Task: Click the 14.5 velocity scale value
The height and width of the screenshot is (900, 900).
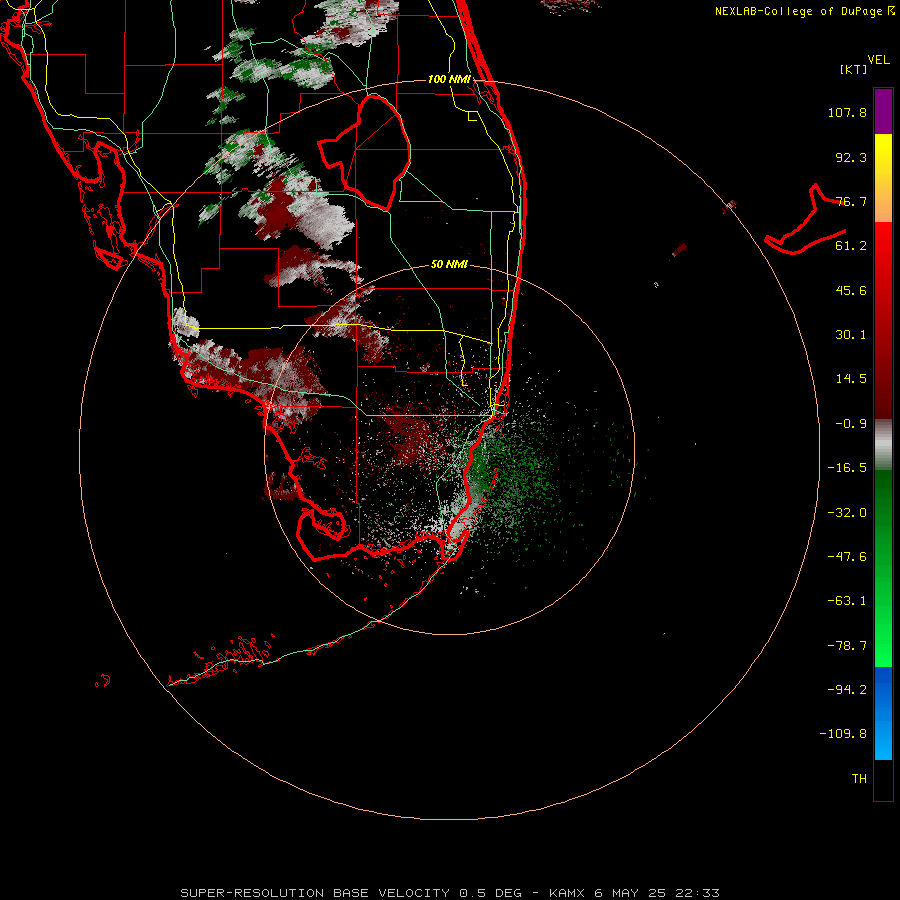Action: point(851,379)
